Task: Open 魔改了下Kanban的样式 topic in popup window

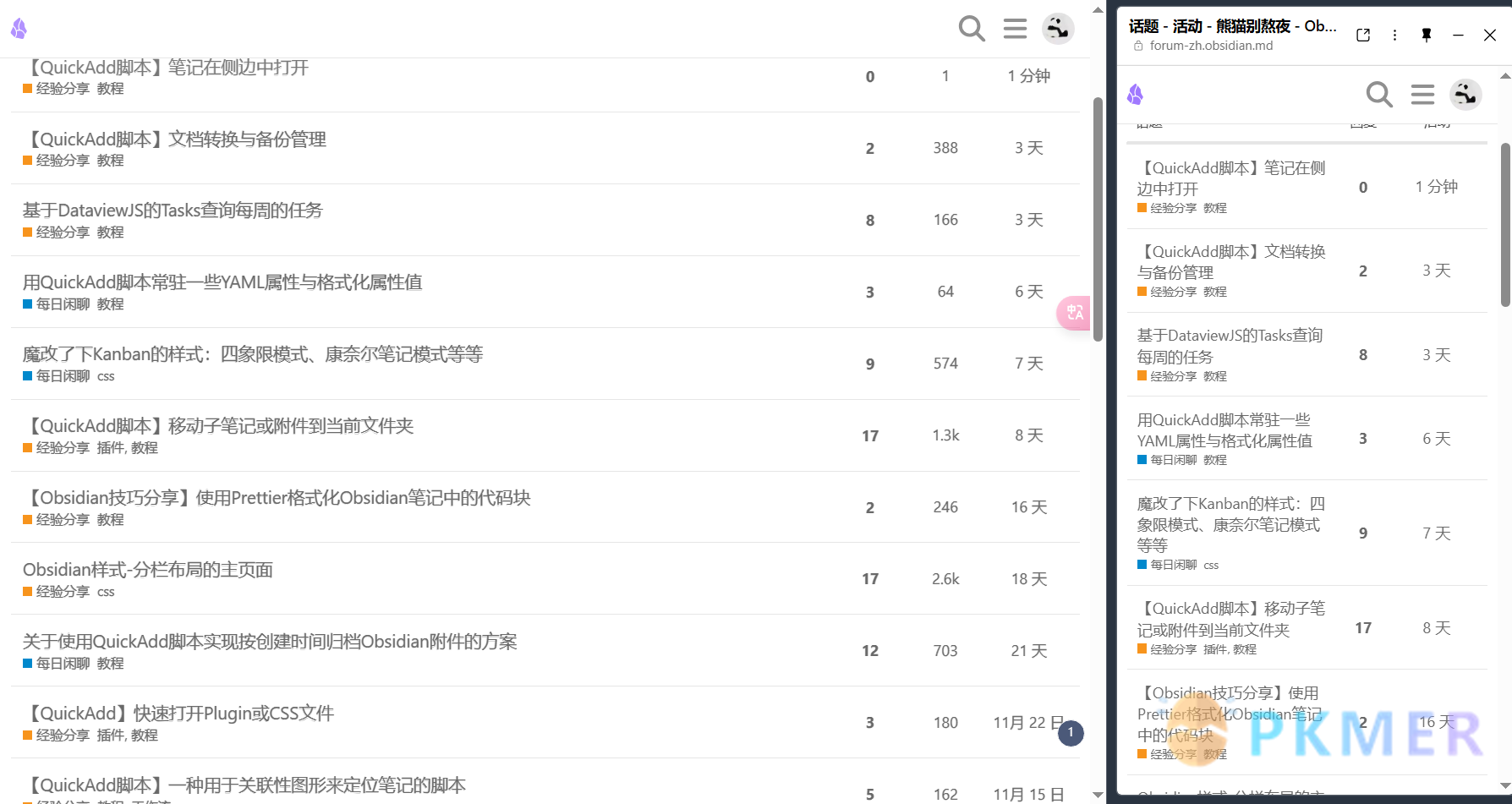Action: 1230,524
